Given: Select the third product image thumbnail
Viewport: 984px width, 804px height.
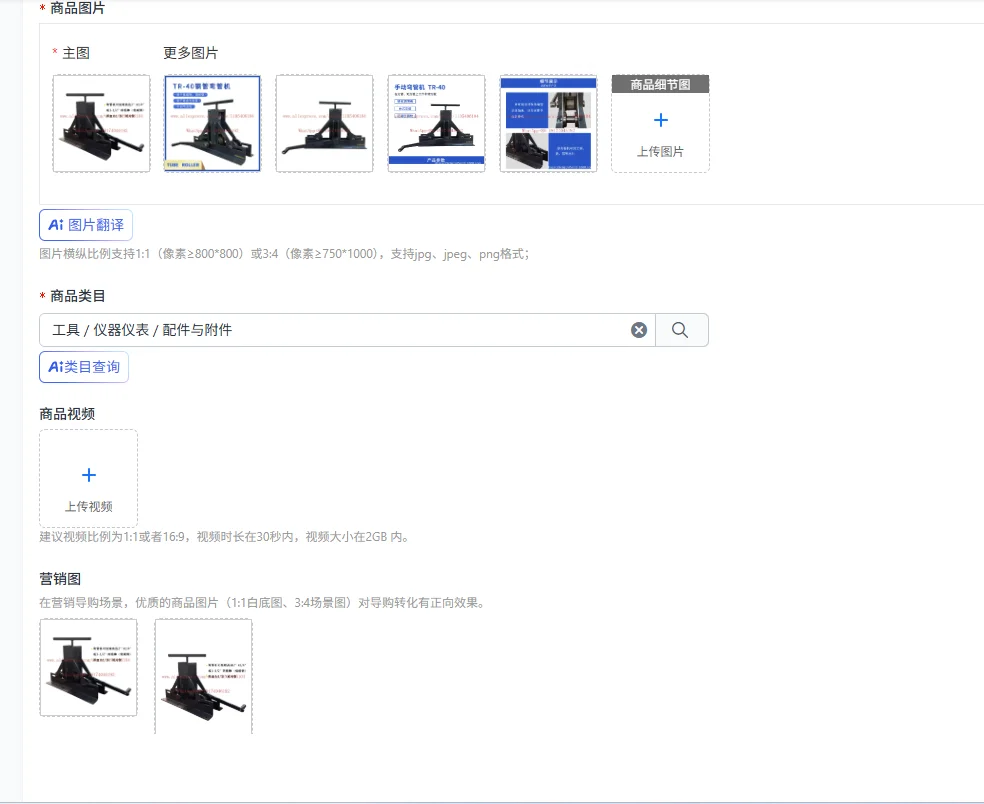Looking at the screenshot, I should pyautogui.click(x=324, y=124).
